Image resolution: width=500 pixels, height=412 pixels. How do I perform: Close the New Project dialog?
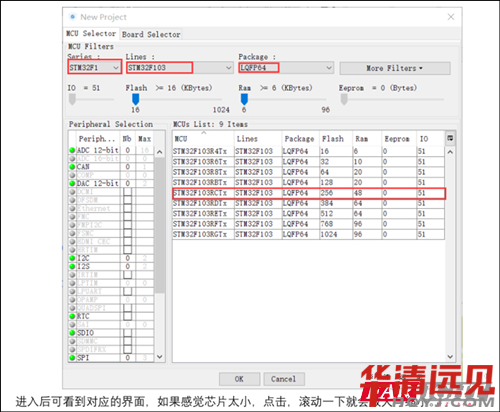[451, 17]
